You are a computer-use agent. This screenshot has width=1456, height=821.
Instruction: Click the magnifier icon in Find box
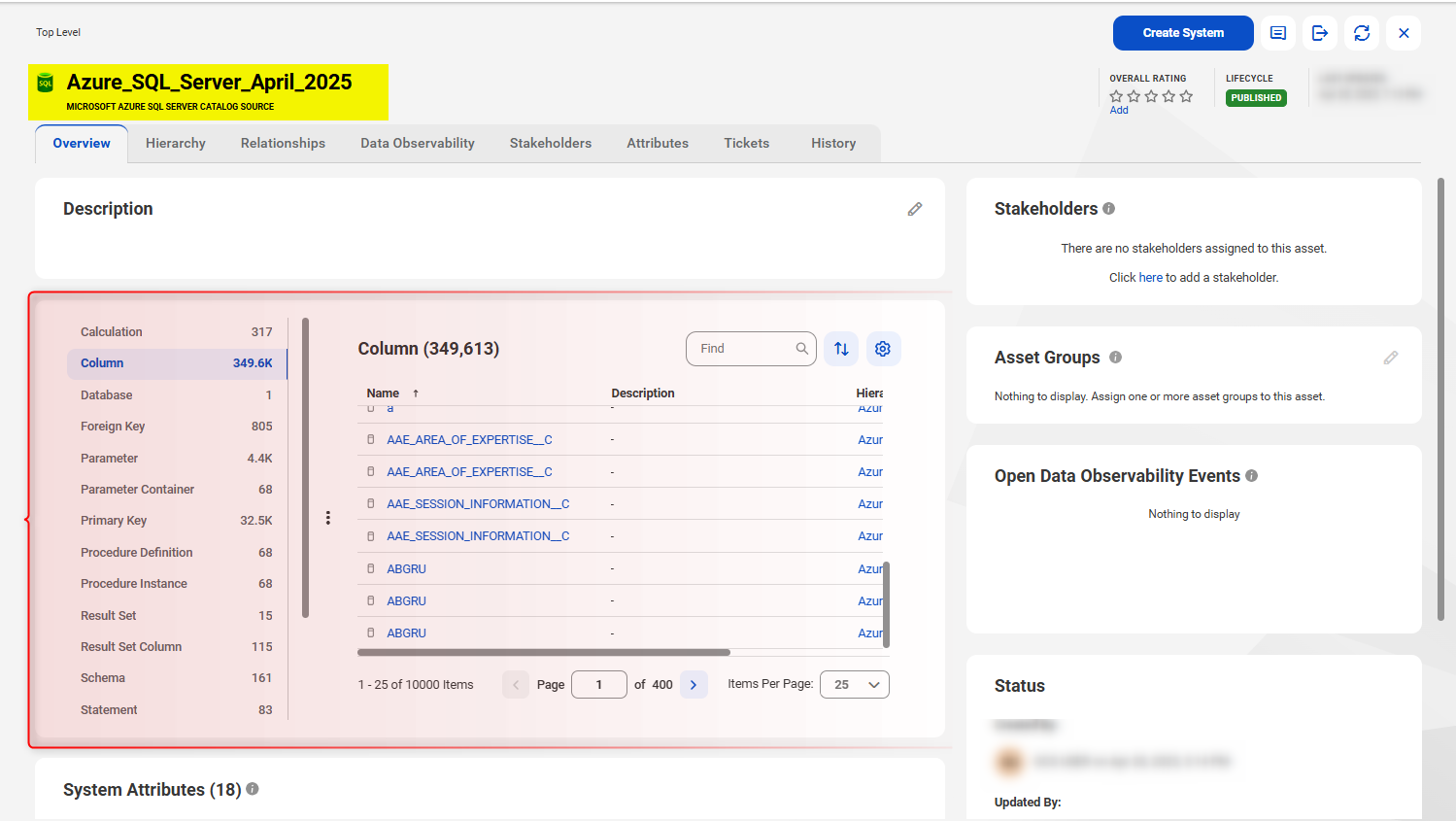[x=802, y=349]
